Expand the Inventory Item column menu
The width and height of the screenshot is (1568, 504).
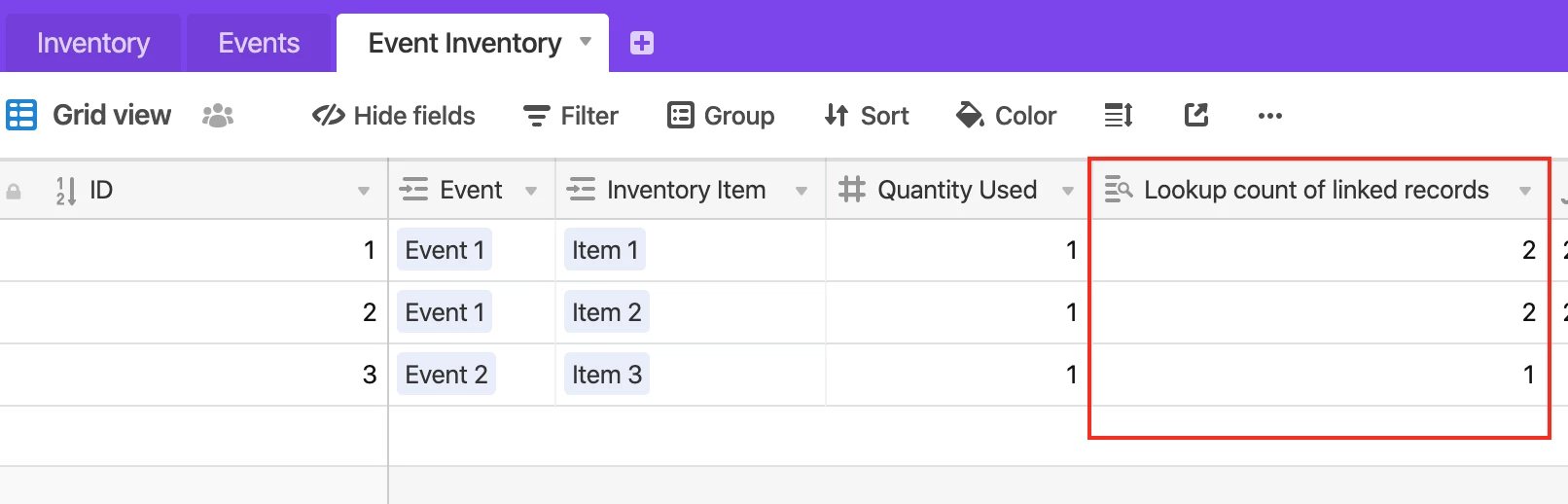(x=802, y=191)
